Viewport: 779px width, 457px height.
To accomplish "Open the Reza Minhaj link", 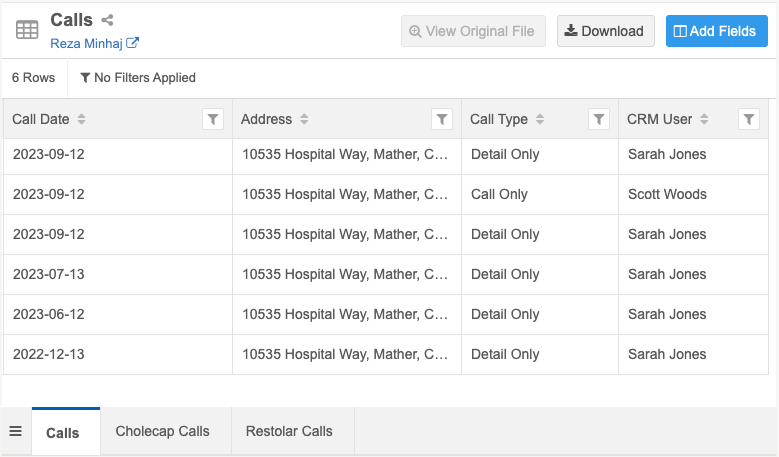I will click(x=86, y=43).
